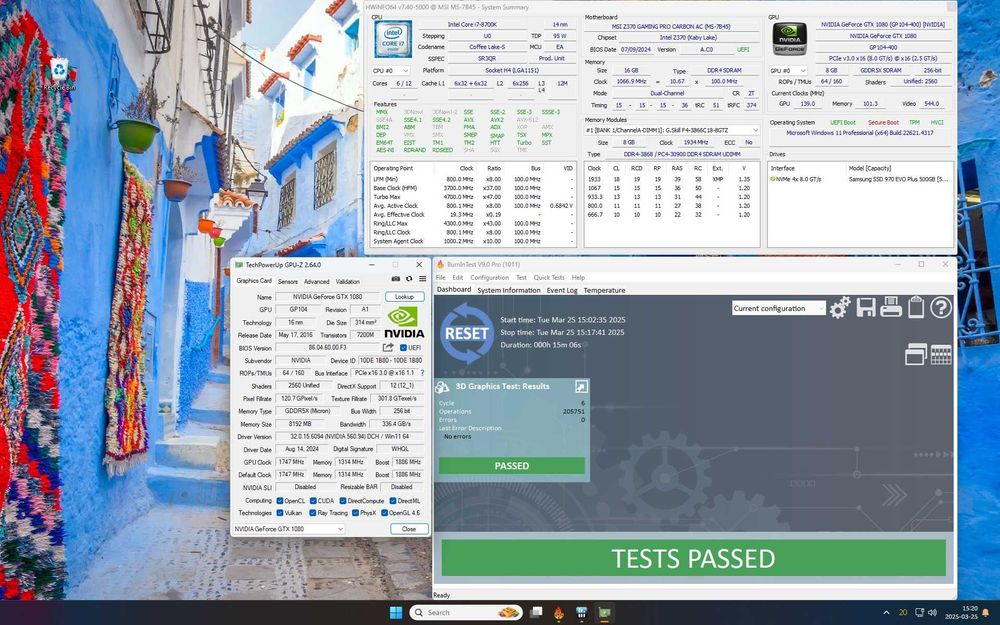Click the HWiNFO icon on the taskbar

(582, 613)
